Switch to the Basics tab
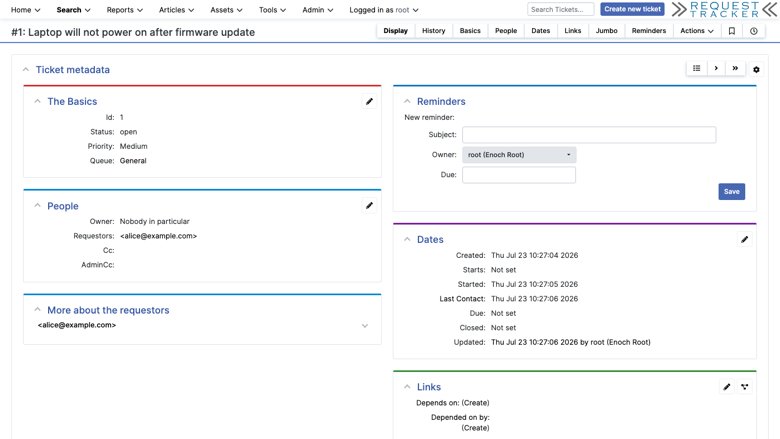The image size is (780, 439). (x=470, y=31)
